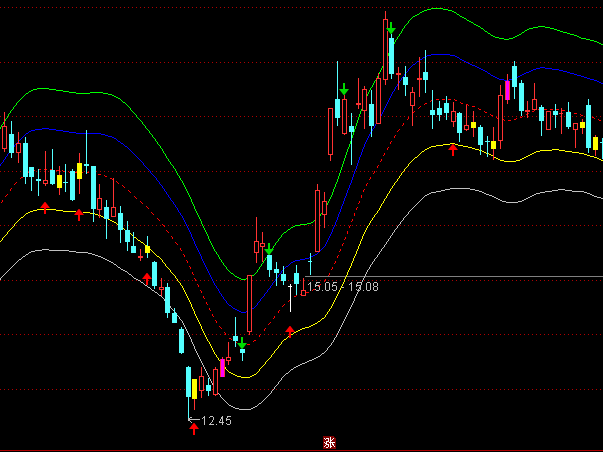This screenshot has width=603, height=452.
Task: Select the leftmost red up arrow signal
Action: coord(44,206)
